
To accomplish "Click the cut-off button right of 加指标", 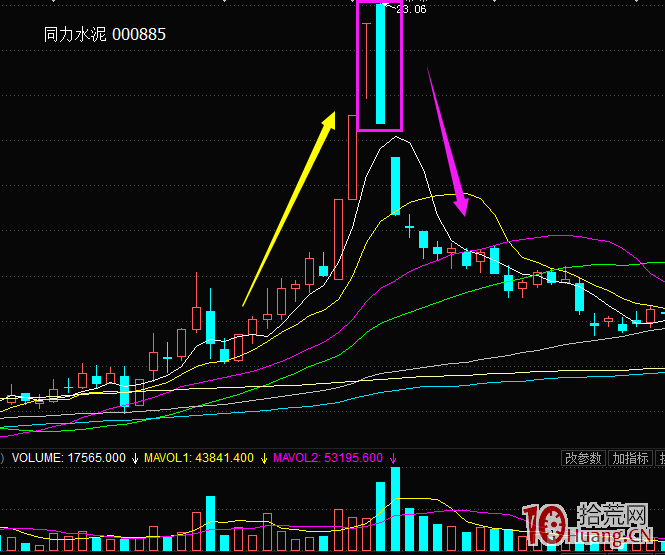I will point(660,458).
